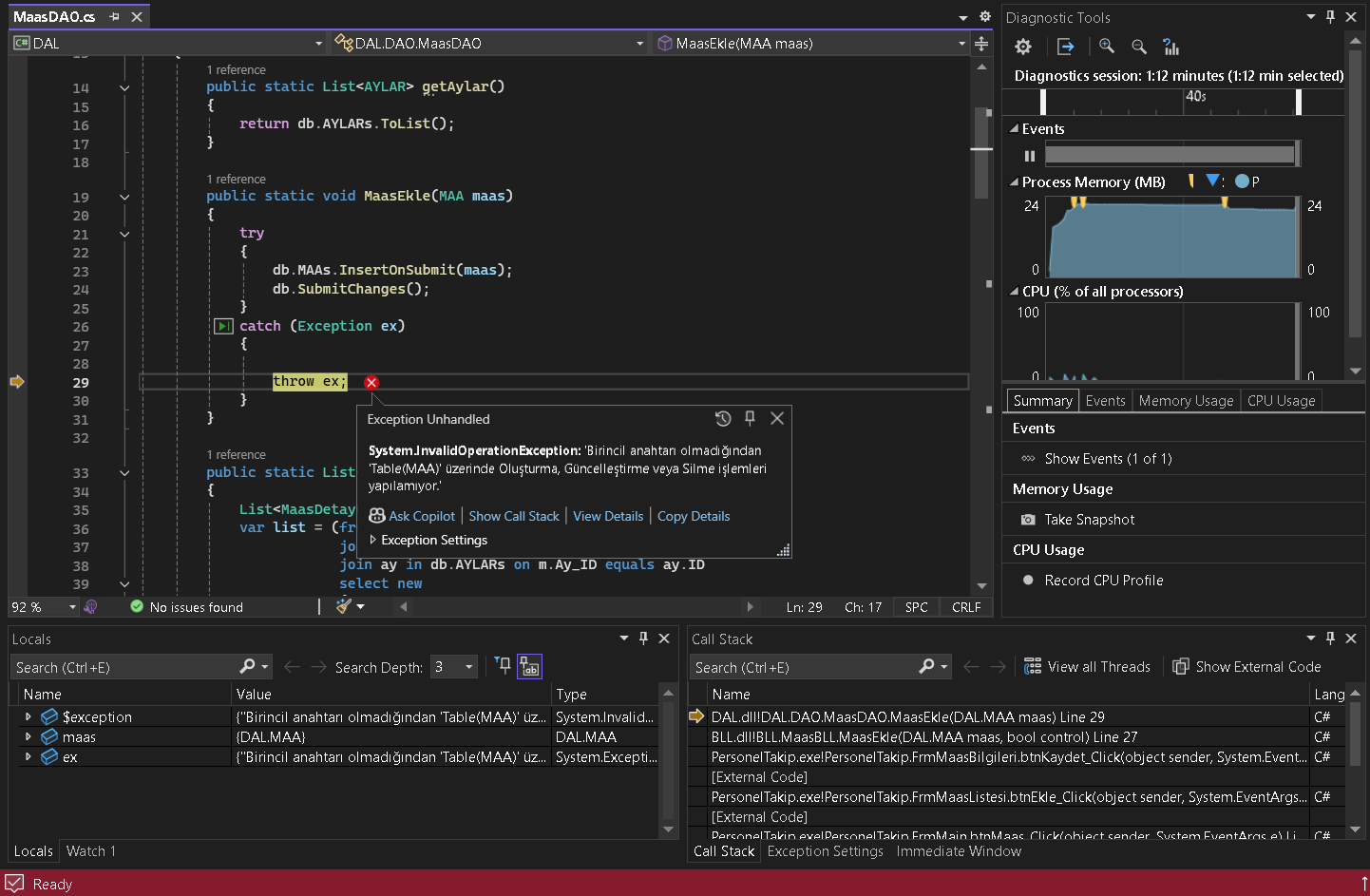This screenshot has height=896, width=1370.
Task: Open the Immediate Window tab
Action: tap(958, 851)
